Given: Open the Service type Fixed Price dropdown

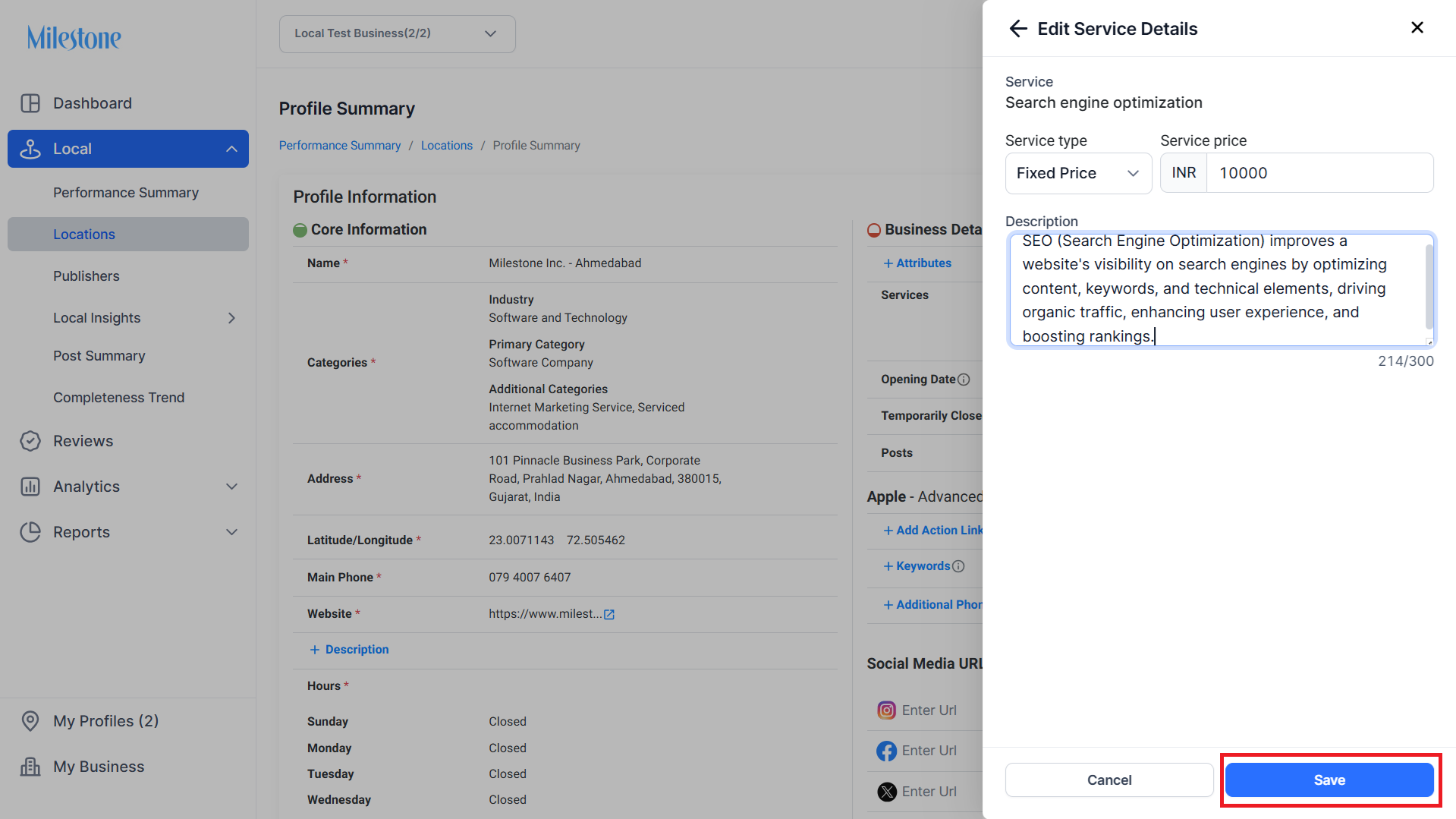Looking at the screenshot, I should (1078, 173).
